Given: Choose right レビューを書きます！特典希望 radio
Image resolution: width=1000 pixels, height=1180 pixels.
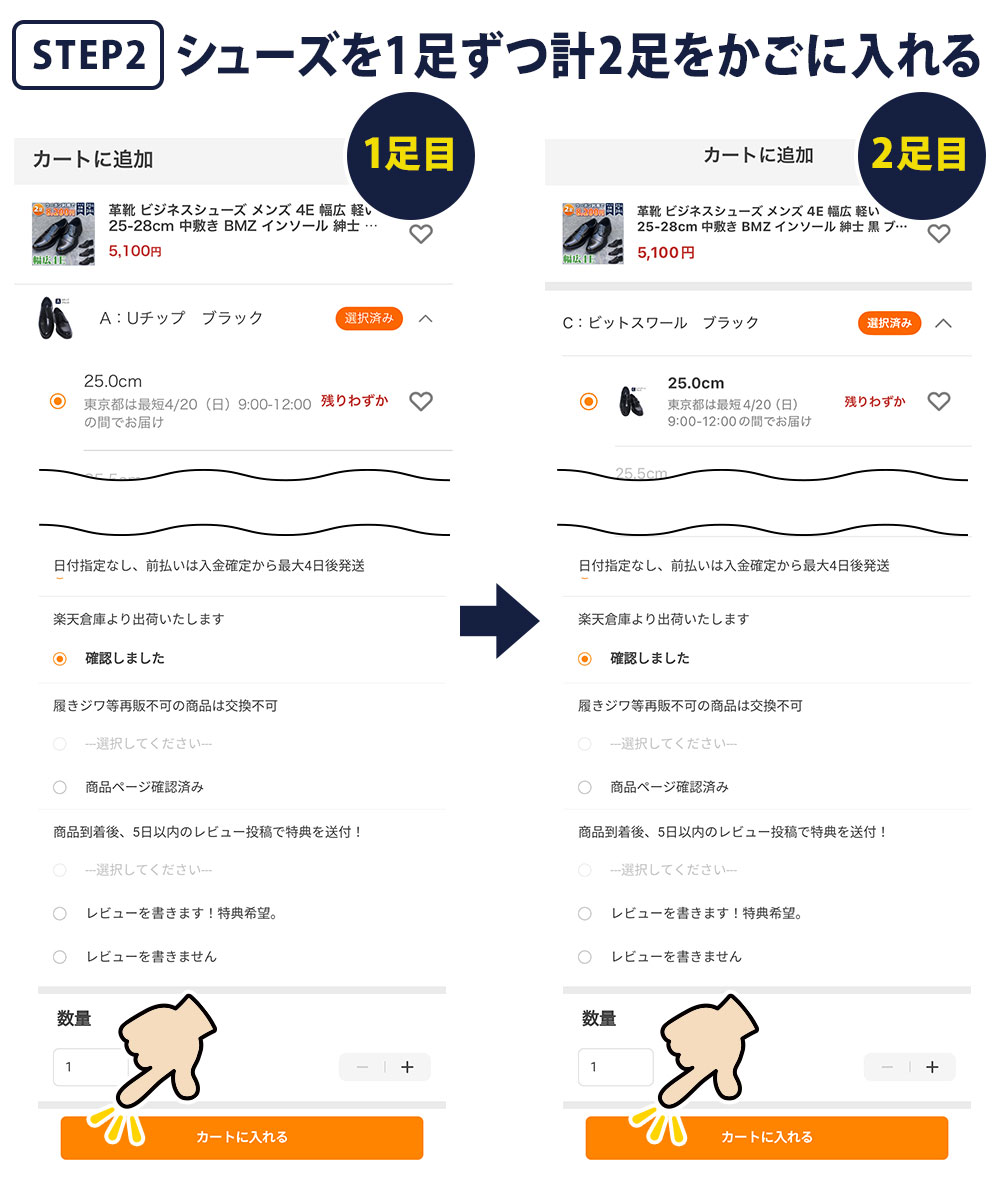Looking at the screenshot, I should click(585, 914).
